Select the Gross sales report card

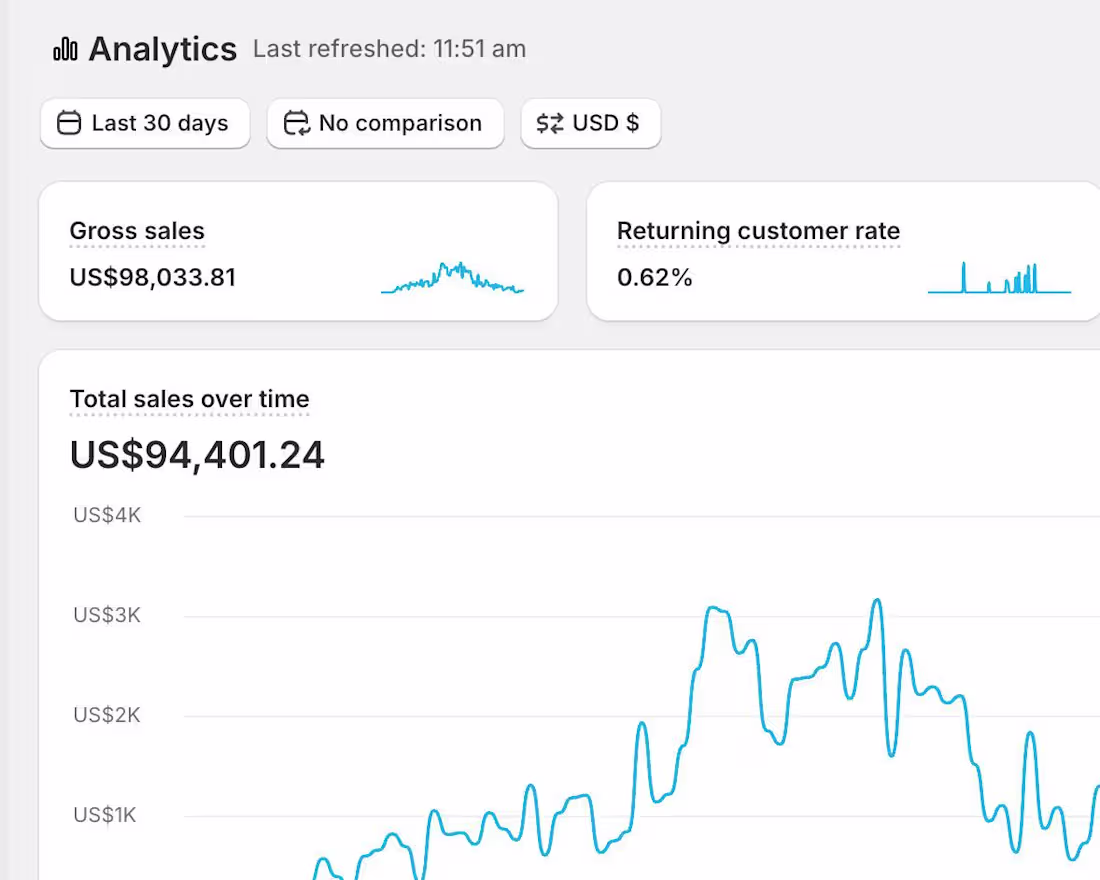tap(298, 250)
